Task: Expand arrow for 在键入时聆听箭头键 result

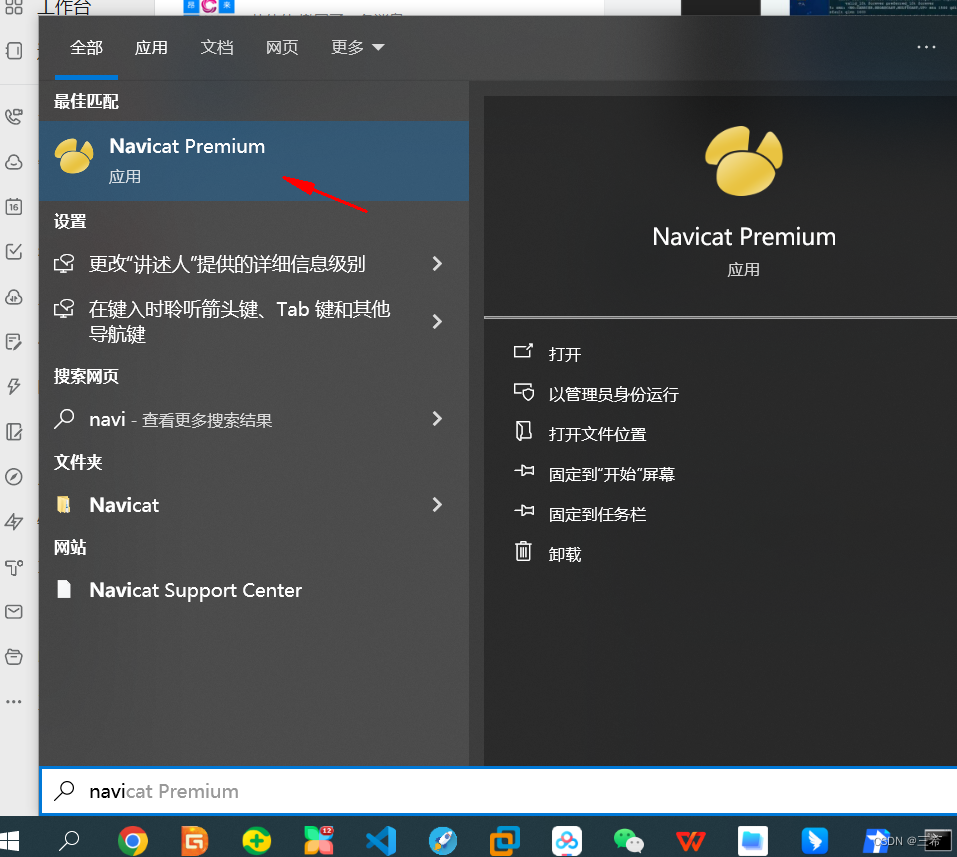Action: click(x=437, y=322)
